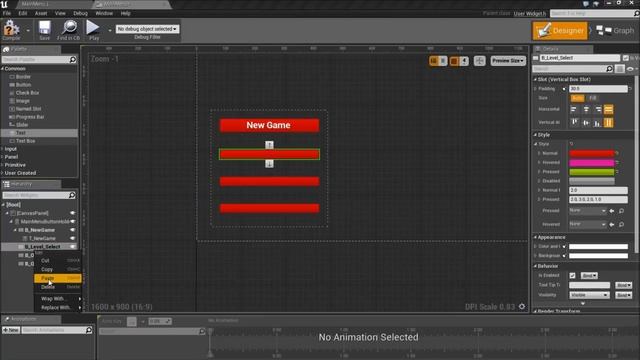Open the debug object filter dropdown
This screenshot has width=640, height=360.
pos(147,29)
